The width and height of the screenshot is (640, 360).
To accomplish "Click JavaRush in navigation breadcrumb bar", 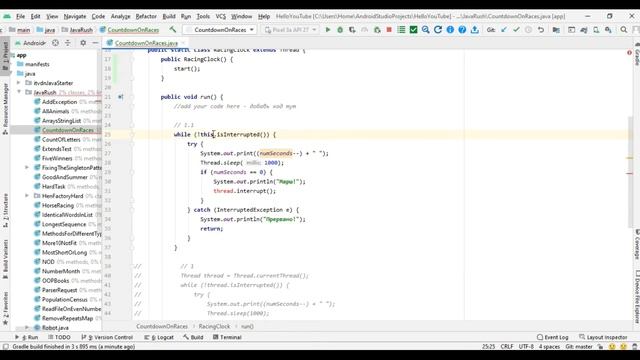I will (77, 30).
